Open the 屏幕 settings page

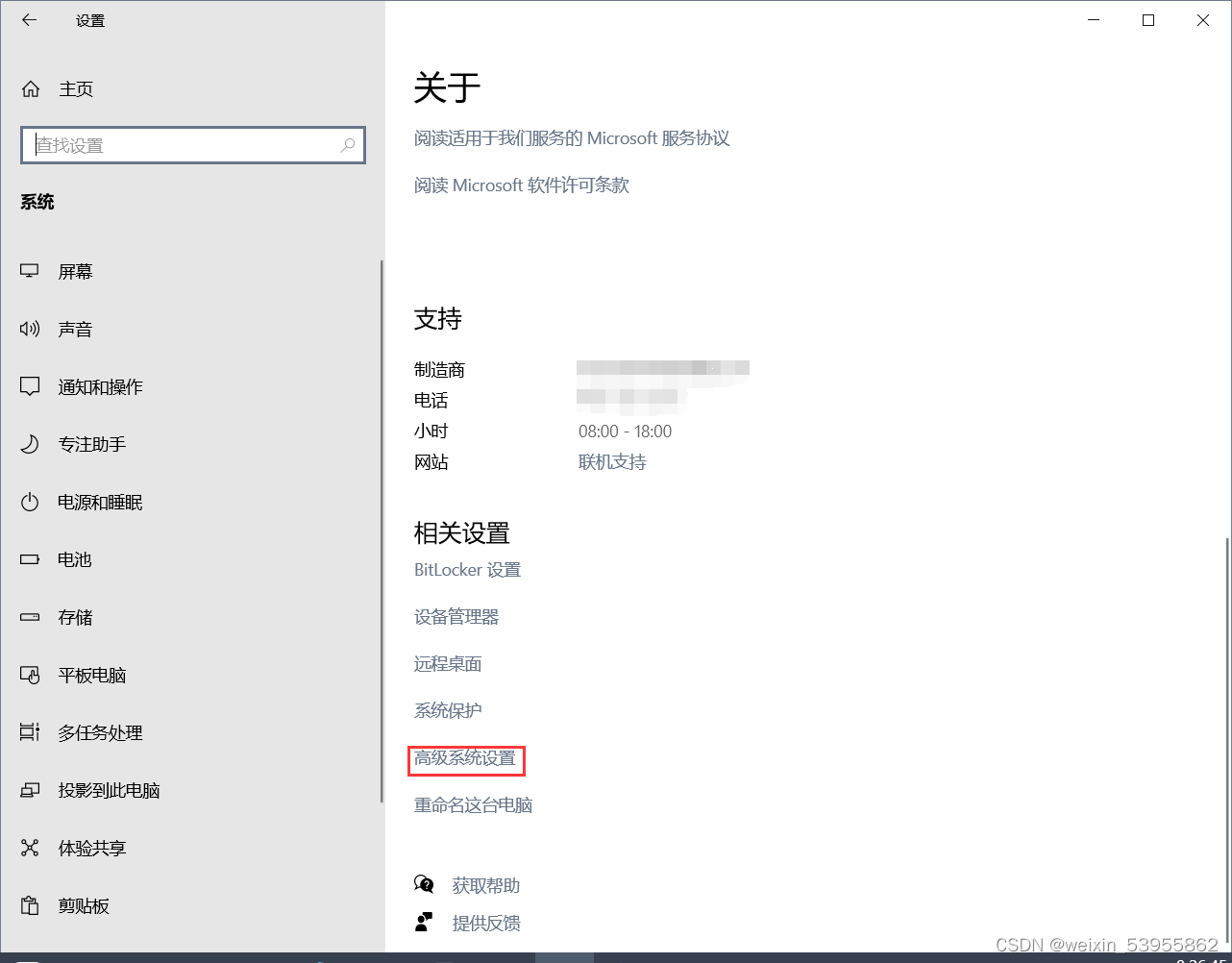click(x=191, y=272)
